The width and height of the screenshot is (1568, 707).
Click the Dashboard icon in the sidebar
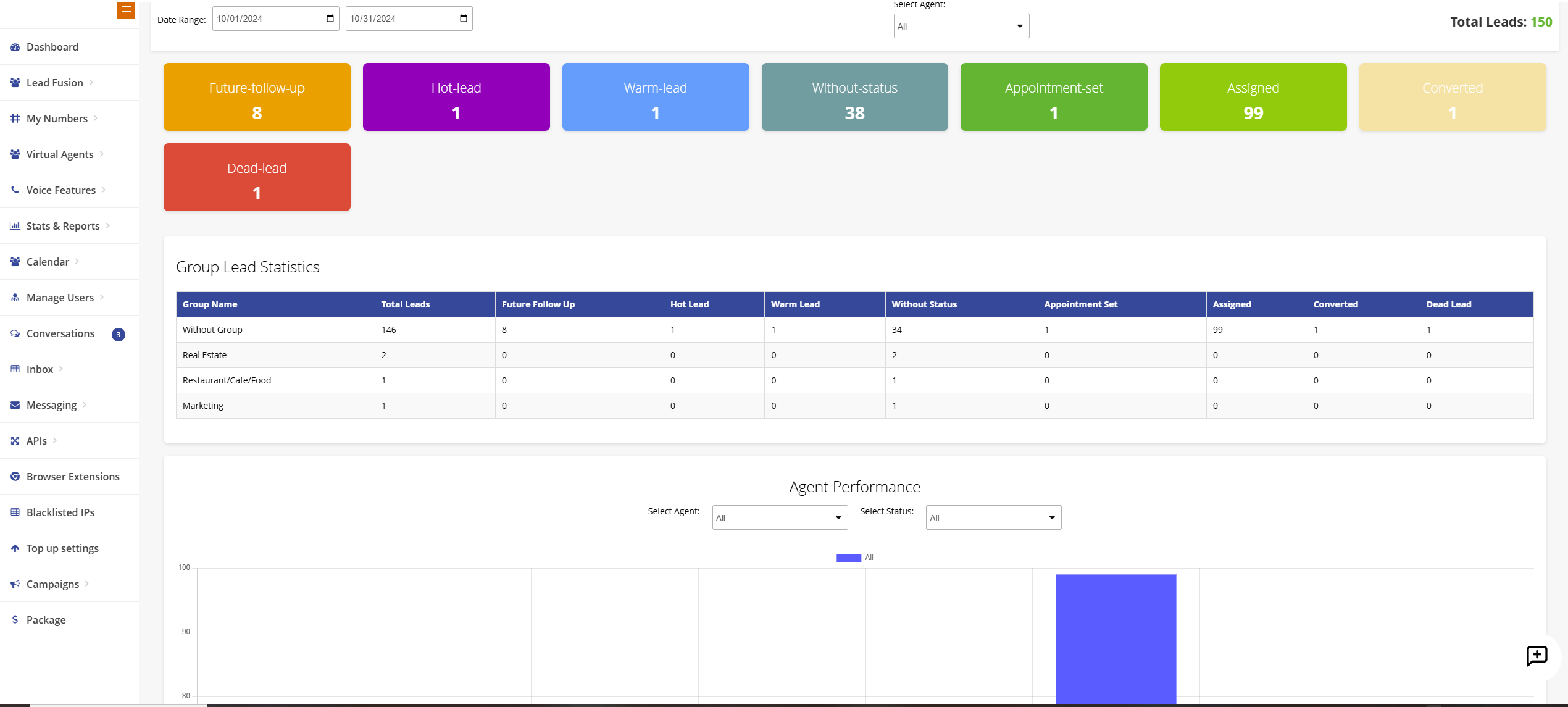click(x=15, y=47)
